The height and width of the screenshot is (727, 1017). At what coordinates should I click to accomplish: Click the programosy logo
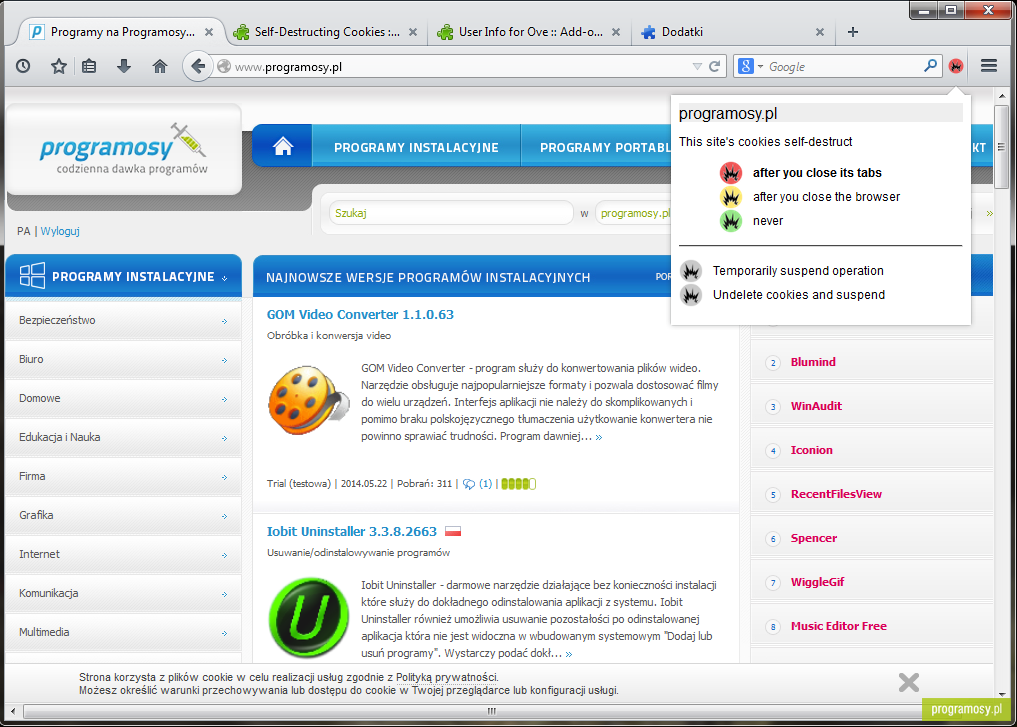point(123,149)
